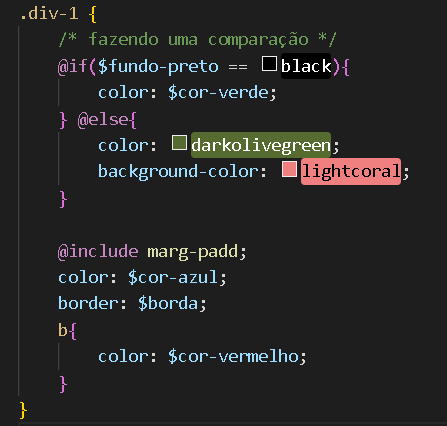Click the $cor-verde variable

pos(218,93)
